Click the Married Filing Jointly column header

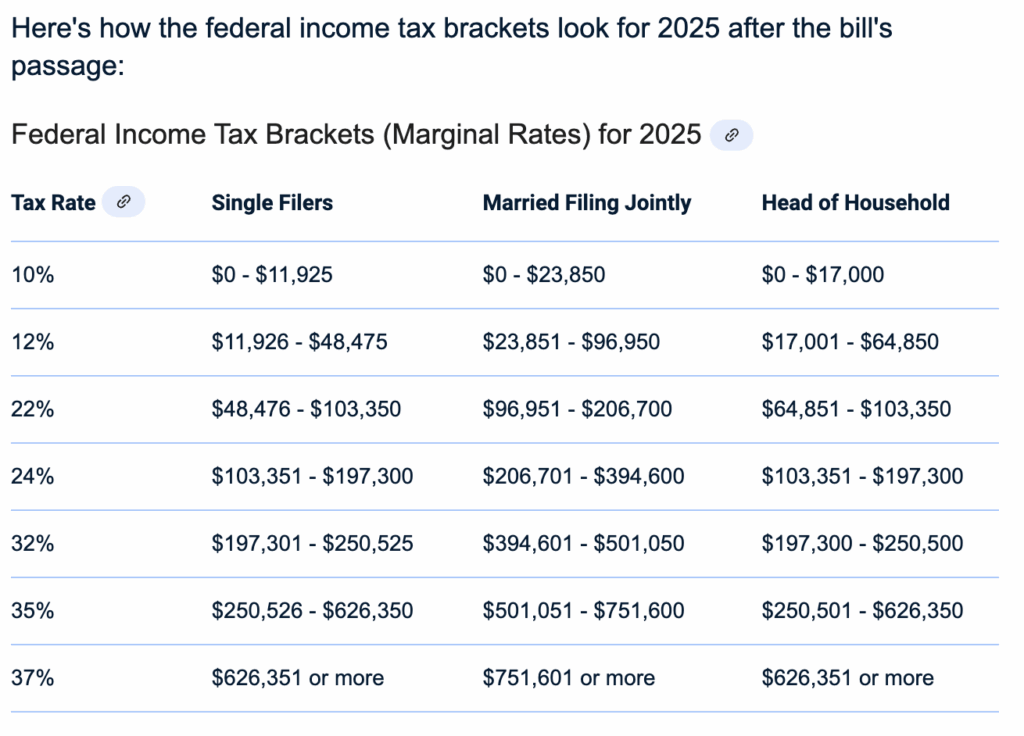[587, 202]
